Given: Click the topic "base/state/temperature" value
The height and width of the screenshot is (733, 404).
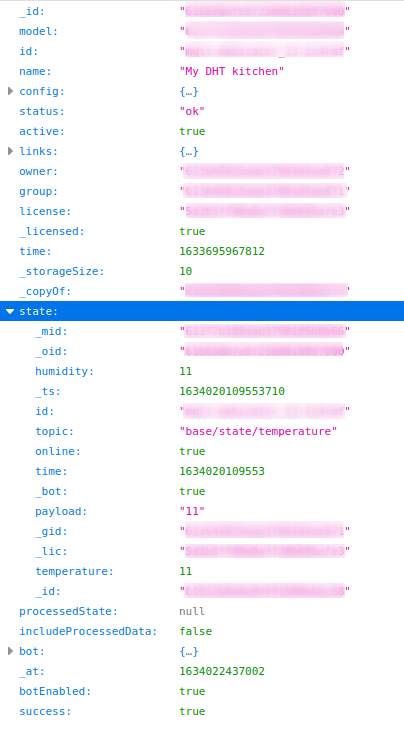Looking at the screenshot, I should coord(258,431).
